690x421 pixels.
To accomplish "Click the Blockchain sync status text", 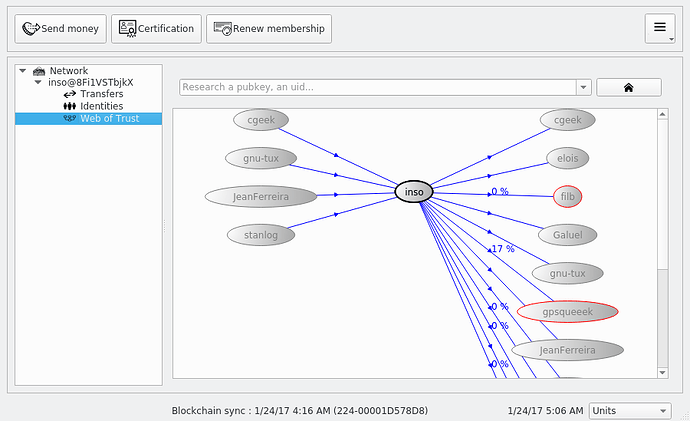I will pos(300,411).
